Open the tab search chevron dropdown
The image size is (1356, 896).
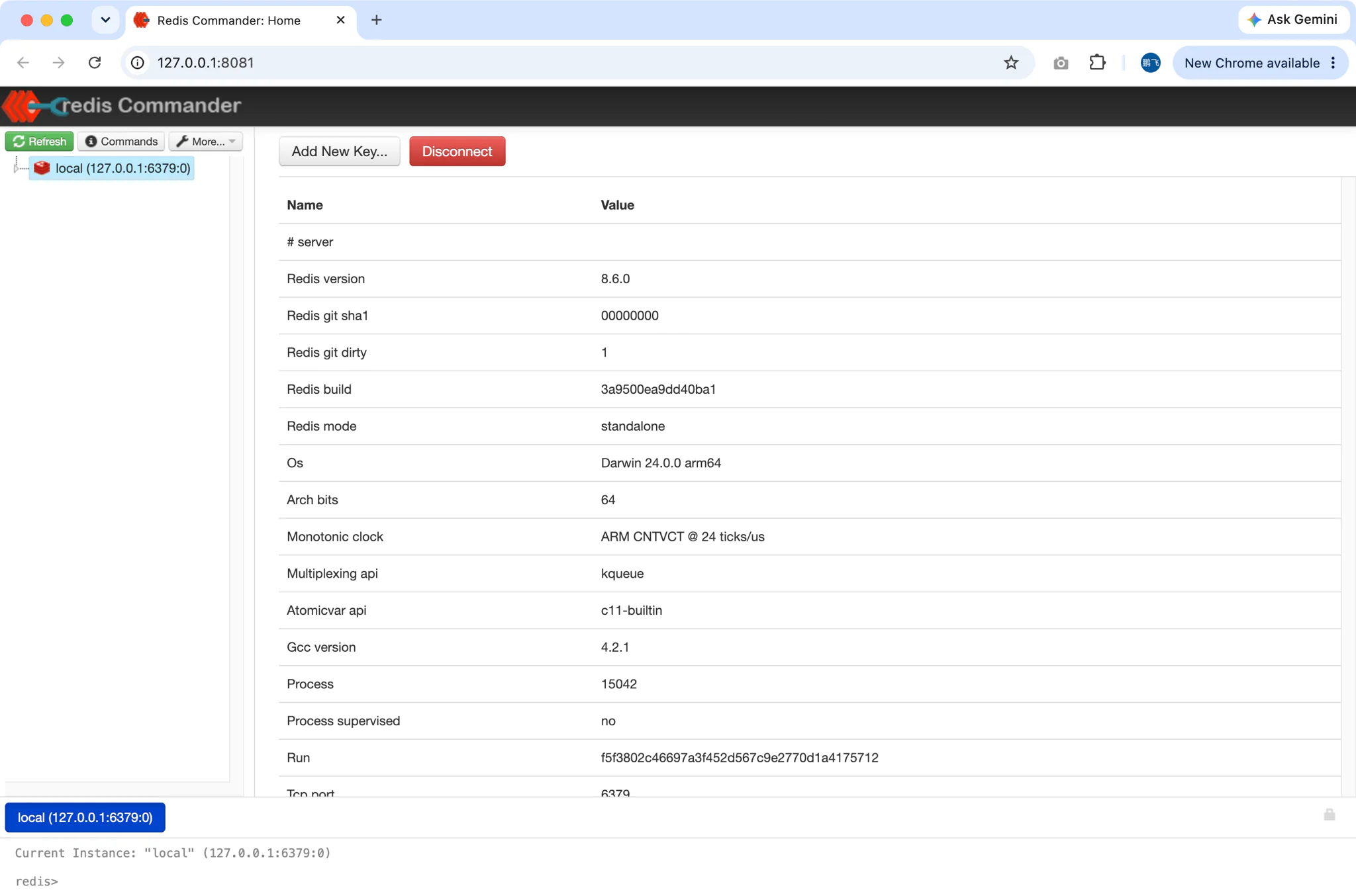[105, 20]
